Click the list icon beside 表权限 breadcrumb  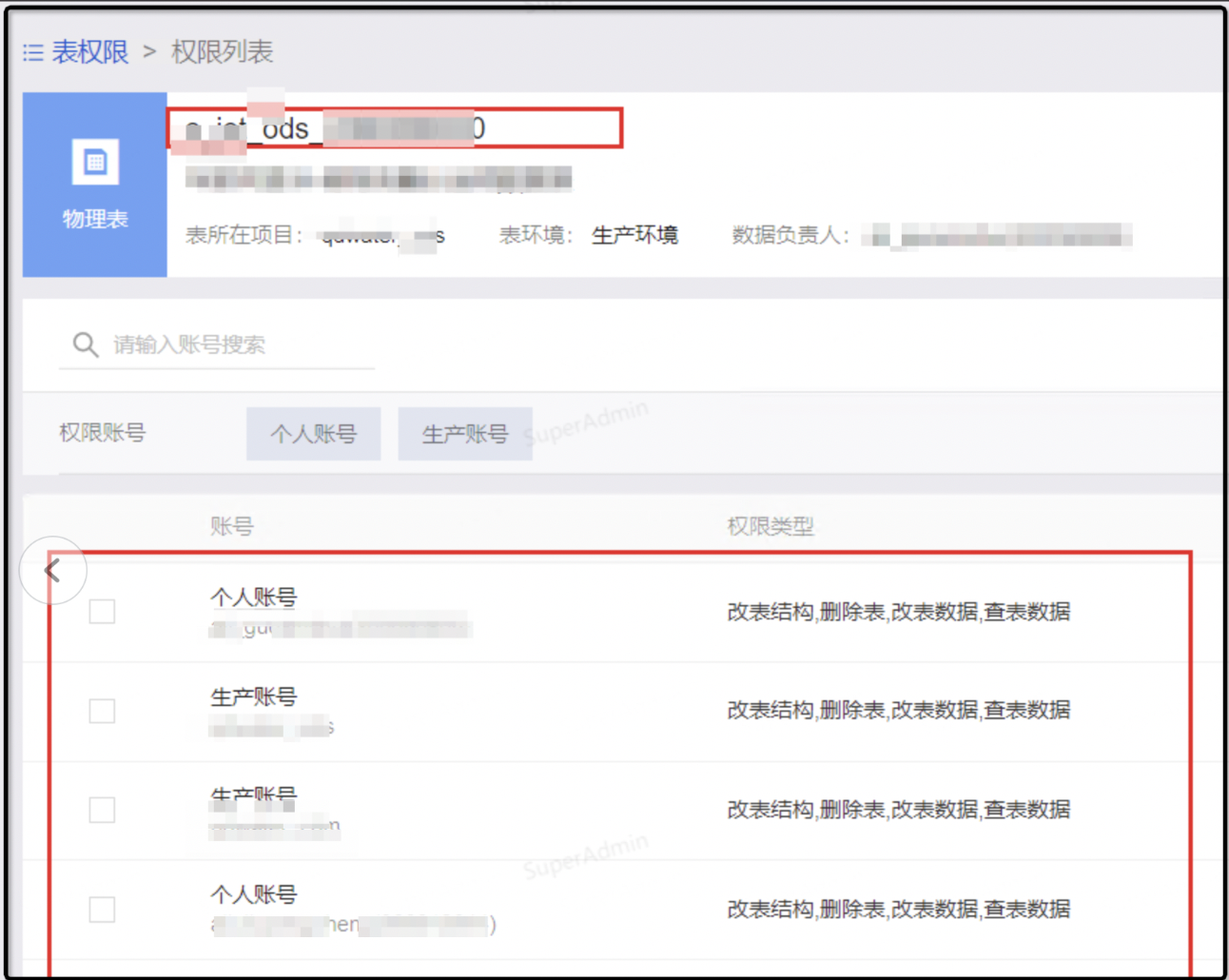coord(33,52)
